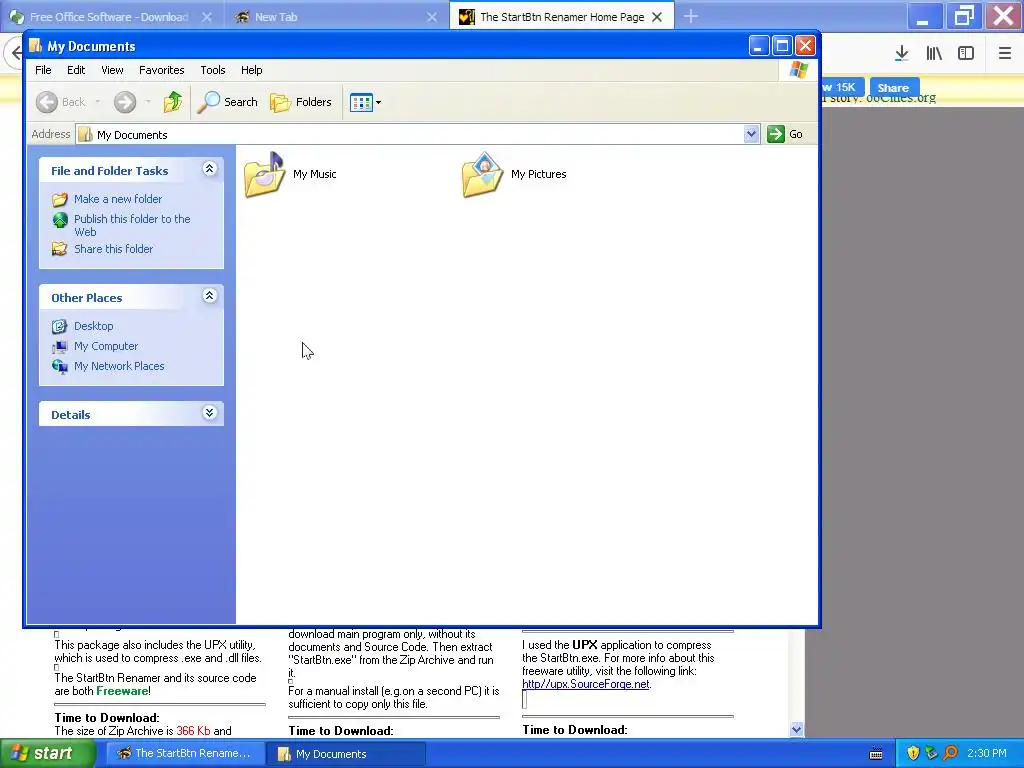Image resolution: width=1024 pixels, height=768 pixels.
Task: Go up one folder level
Action: coord(173,102)
